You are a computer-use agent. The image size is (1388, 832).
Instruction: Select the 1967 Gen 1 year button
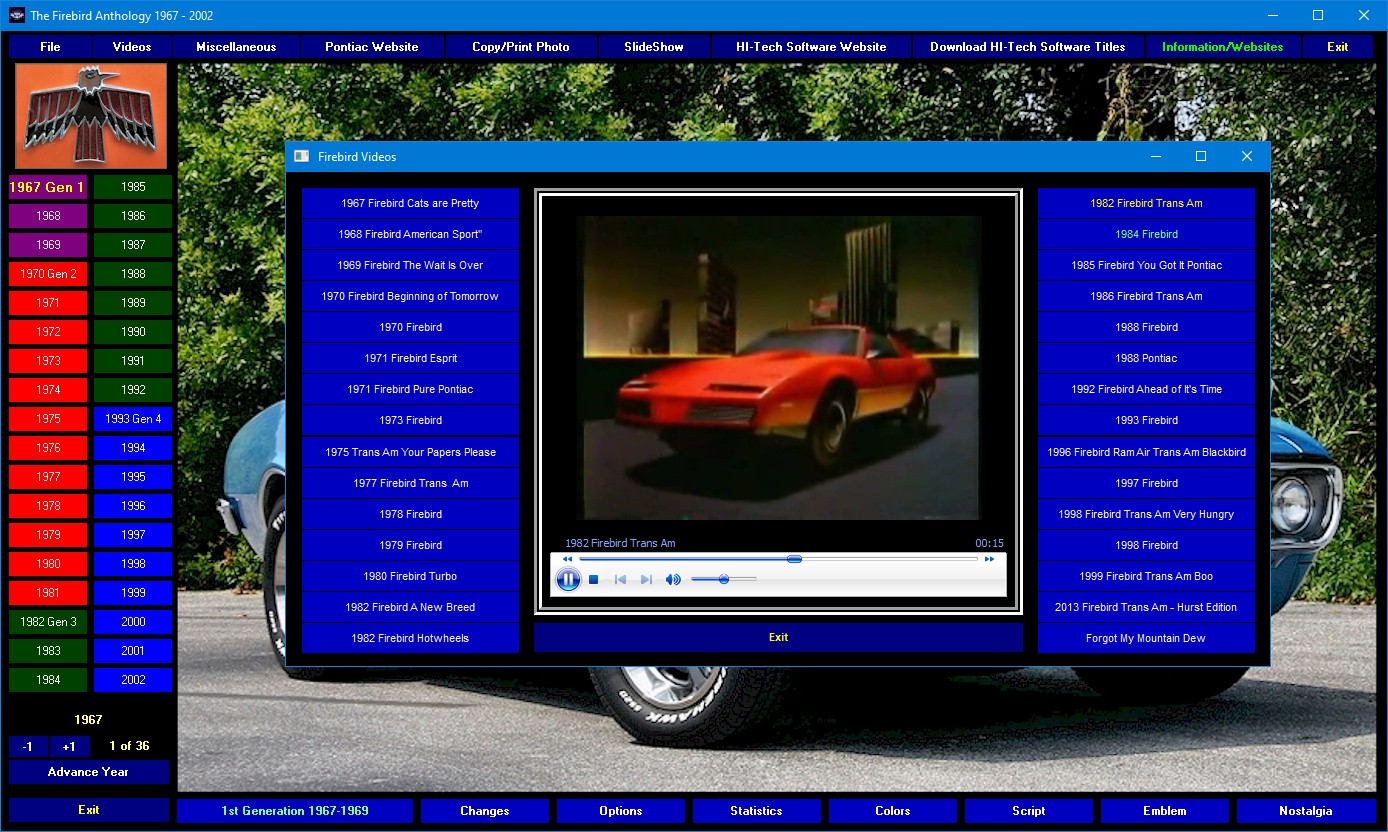(x=48, y=187)
